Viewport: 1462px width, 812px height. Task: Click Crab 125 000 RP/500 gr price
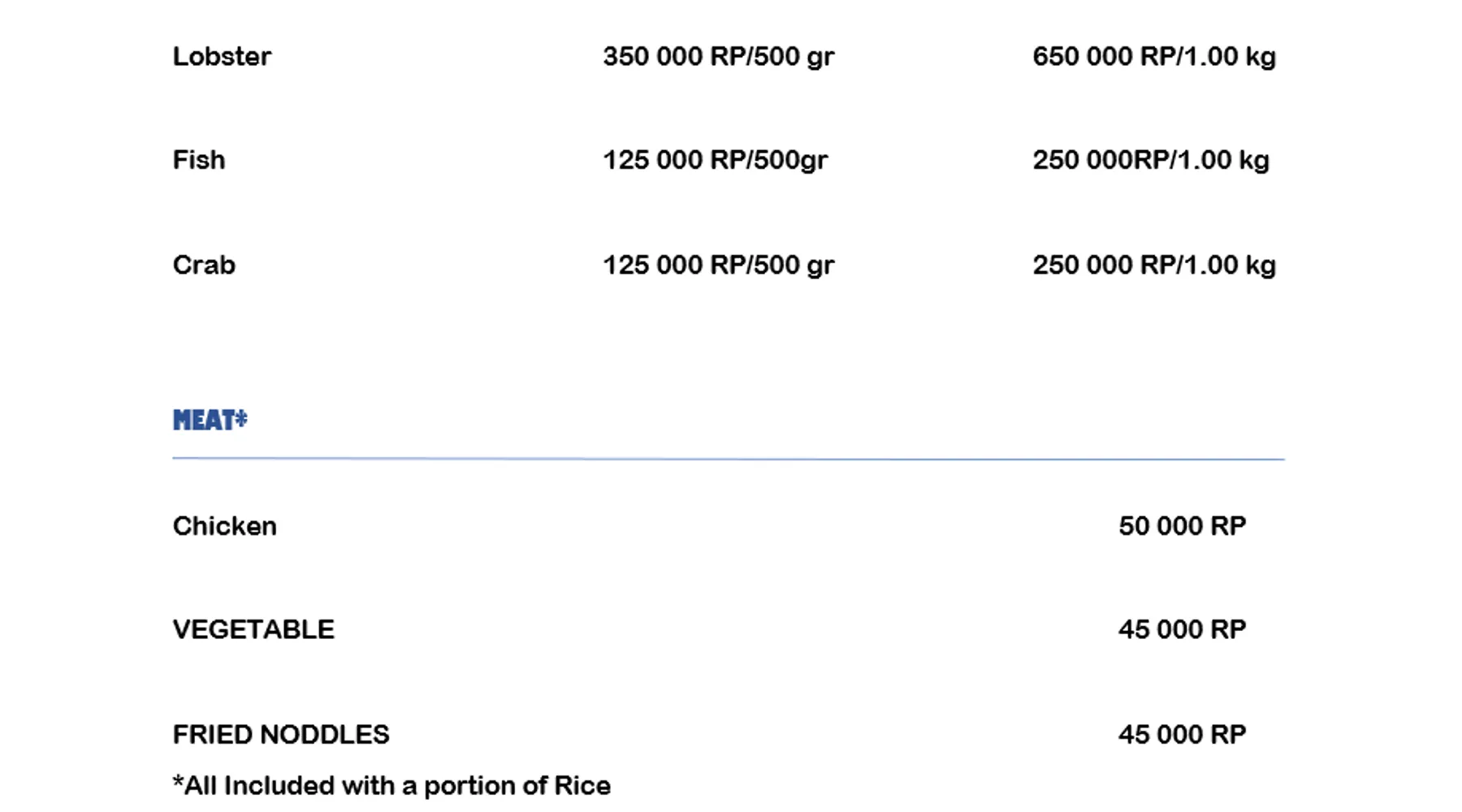[718, 265]
